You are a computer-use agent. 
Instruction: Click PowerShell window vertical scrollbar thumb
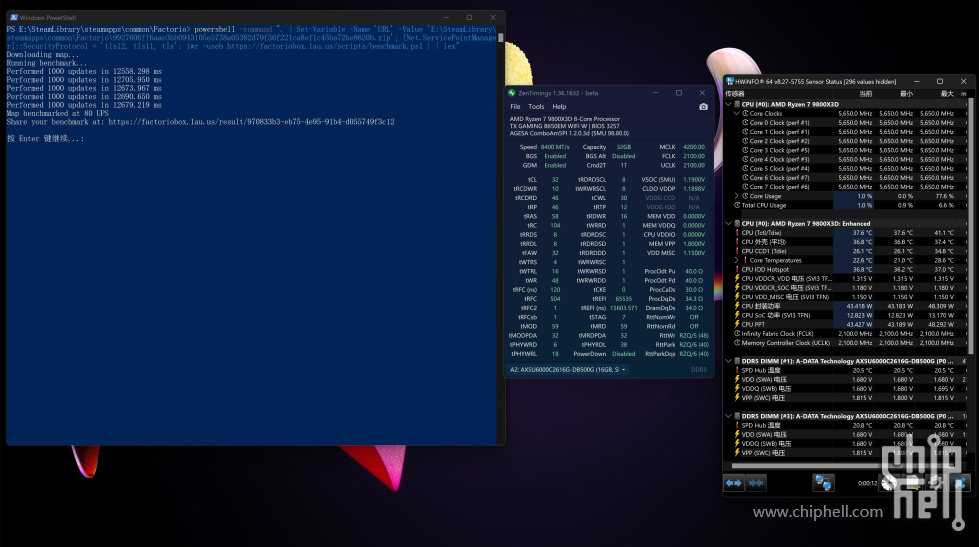pyautogui.click(x=500, y=37)
